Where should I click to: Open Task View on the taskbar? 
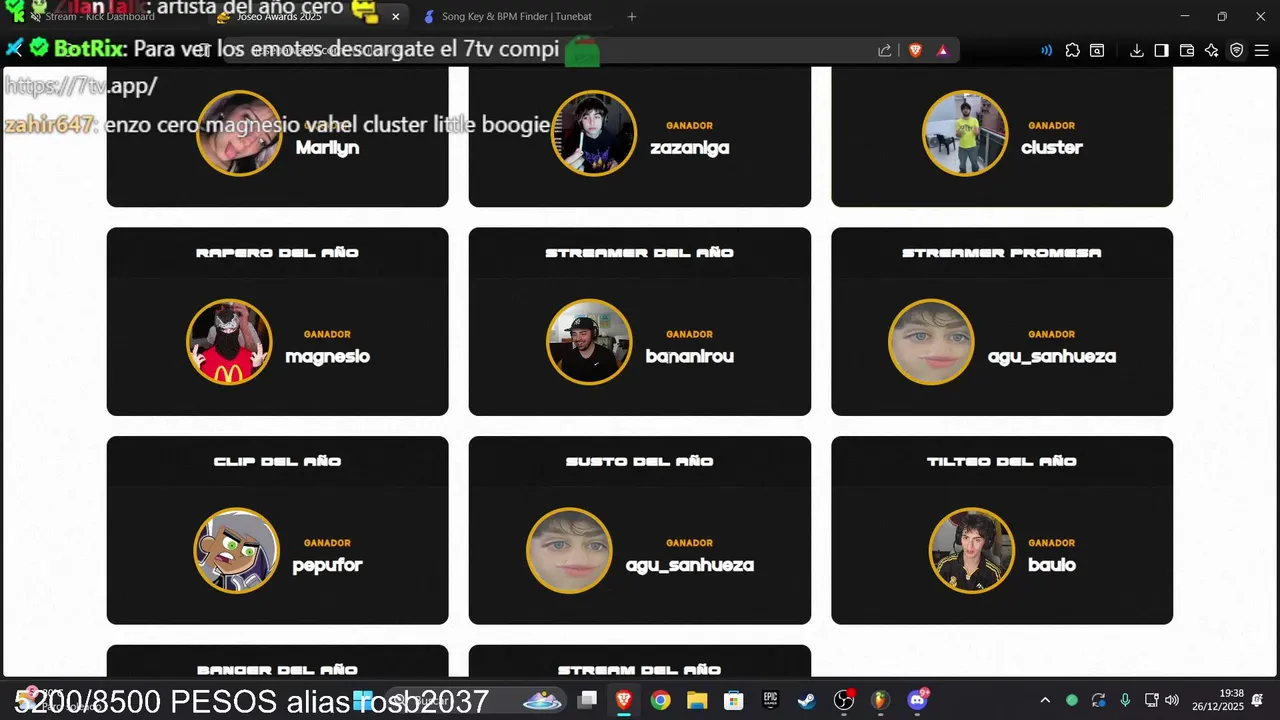click(x=587, y=700)
